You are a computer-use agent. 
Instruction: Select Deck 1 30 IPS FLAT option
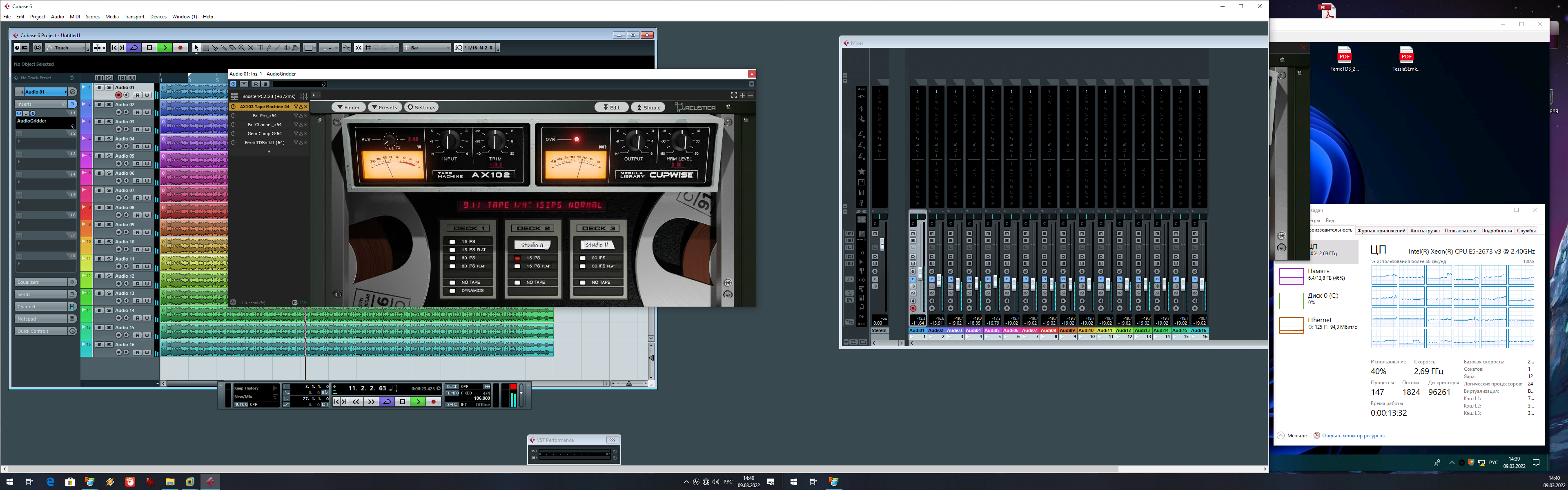(452, 266)
